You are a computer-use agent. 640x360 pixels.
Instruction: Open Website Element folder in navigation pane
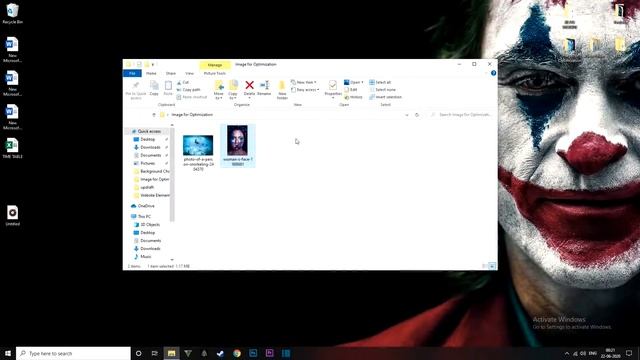coord(151,196)
